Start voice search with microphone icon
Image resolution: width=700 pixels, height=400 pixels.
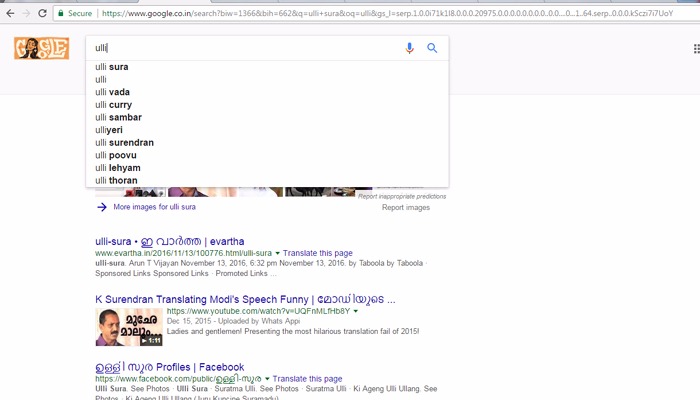(409, 48)
